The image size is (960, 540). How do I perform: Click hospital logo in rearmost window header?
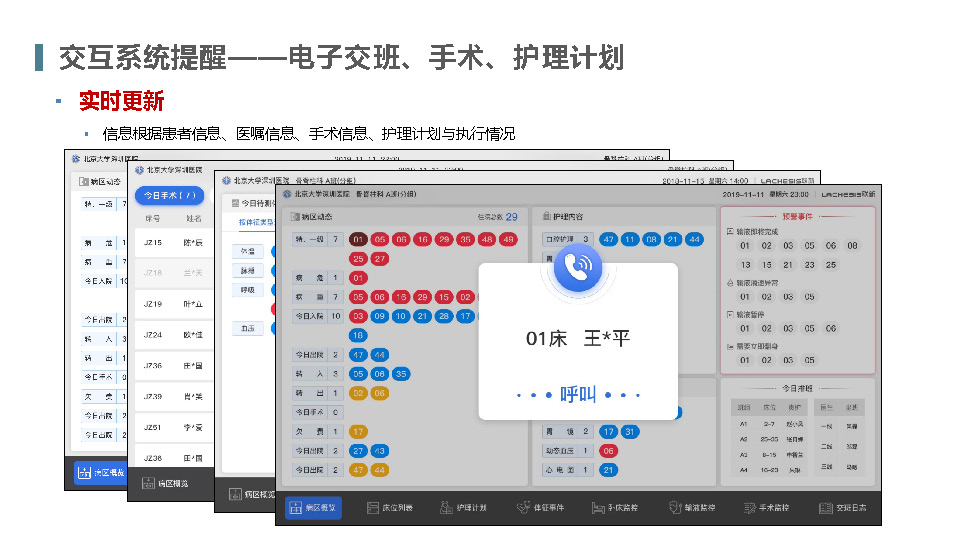76,159
